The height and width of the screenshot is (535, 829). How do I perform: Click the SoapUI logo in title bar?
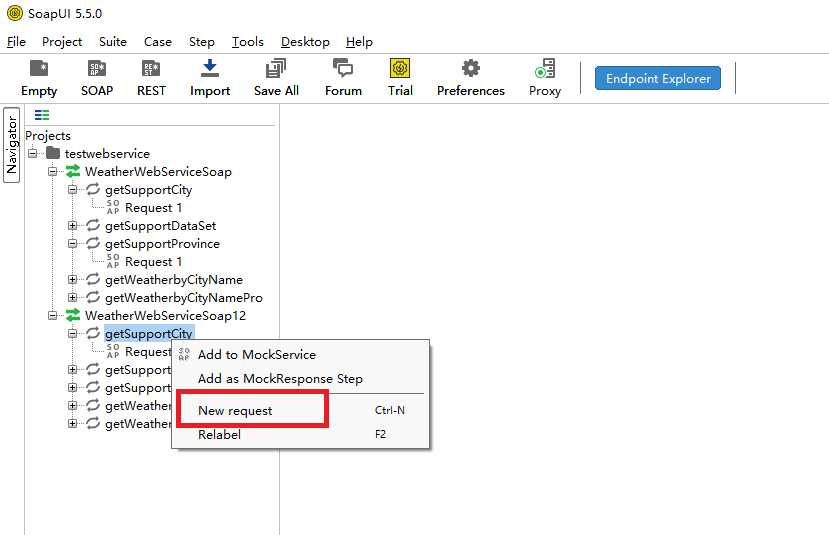click(15, 13)
